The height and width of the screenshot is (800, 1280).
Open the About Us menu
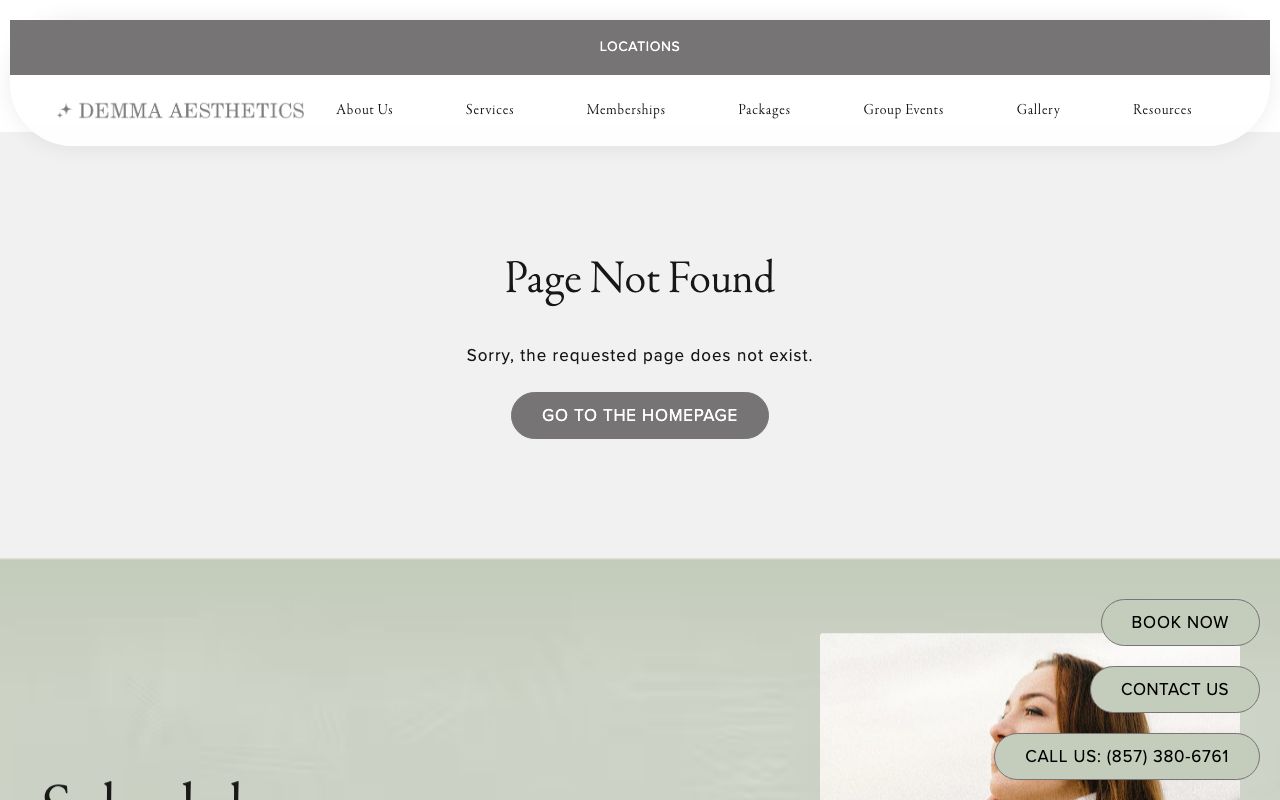click(364, 110)
